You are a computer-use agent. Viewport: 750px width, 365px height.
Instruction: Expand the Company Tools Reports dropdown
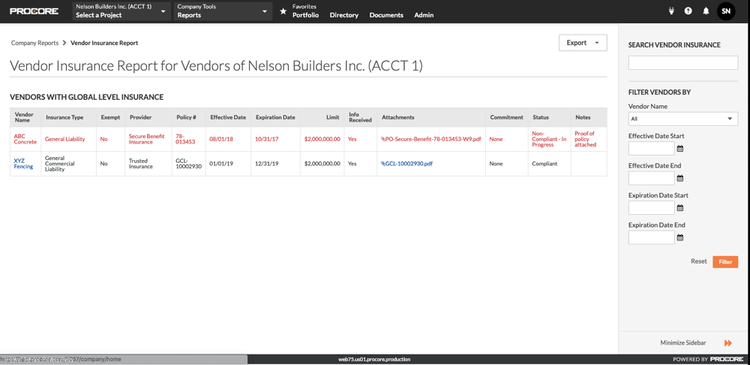223,11
